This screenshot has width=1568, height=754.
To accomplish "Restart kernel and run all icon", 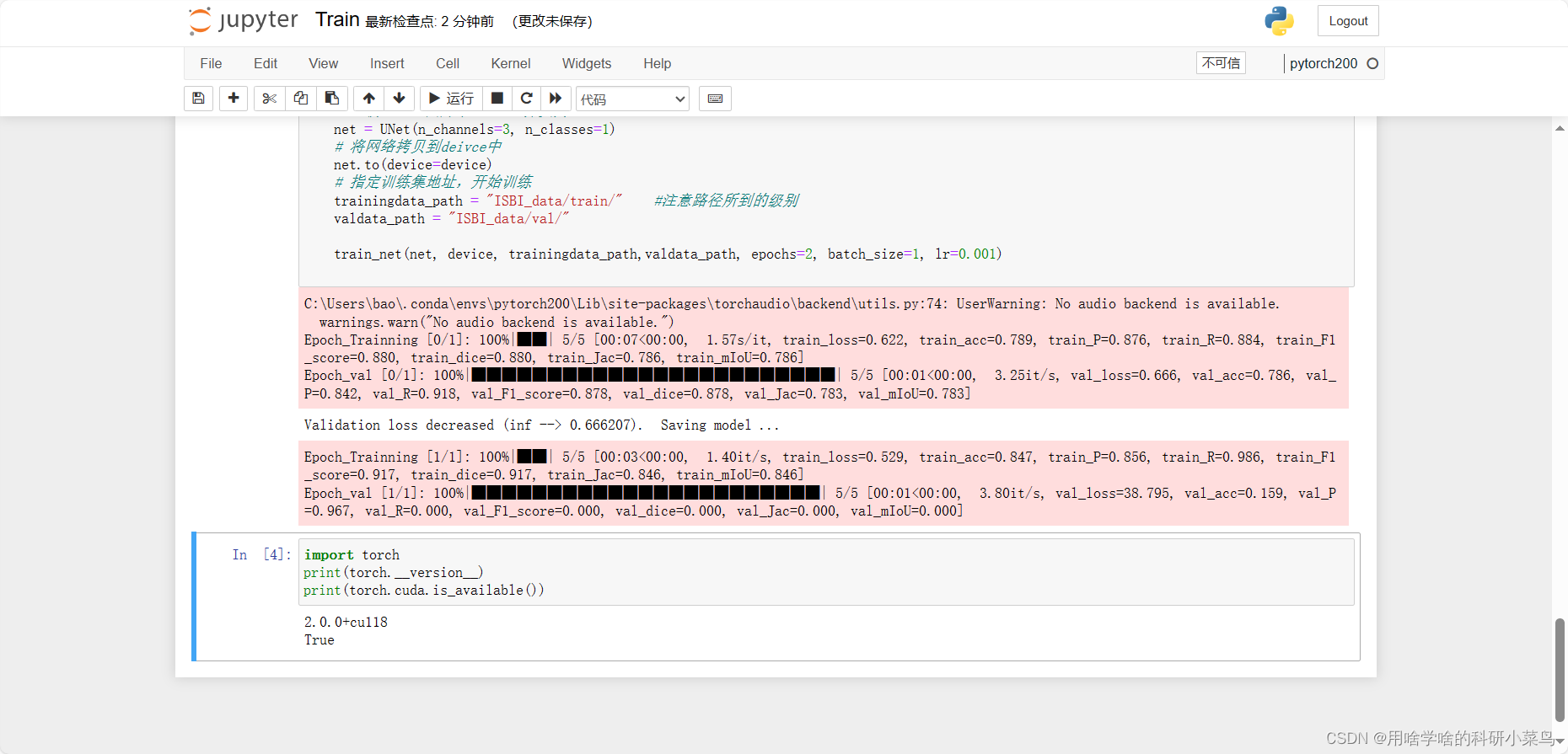I will (556, 99).
